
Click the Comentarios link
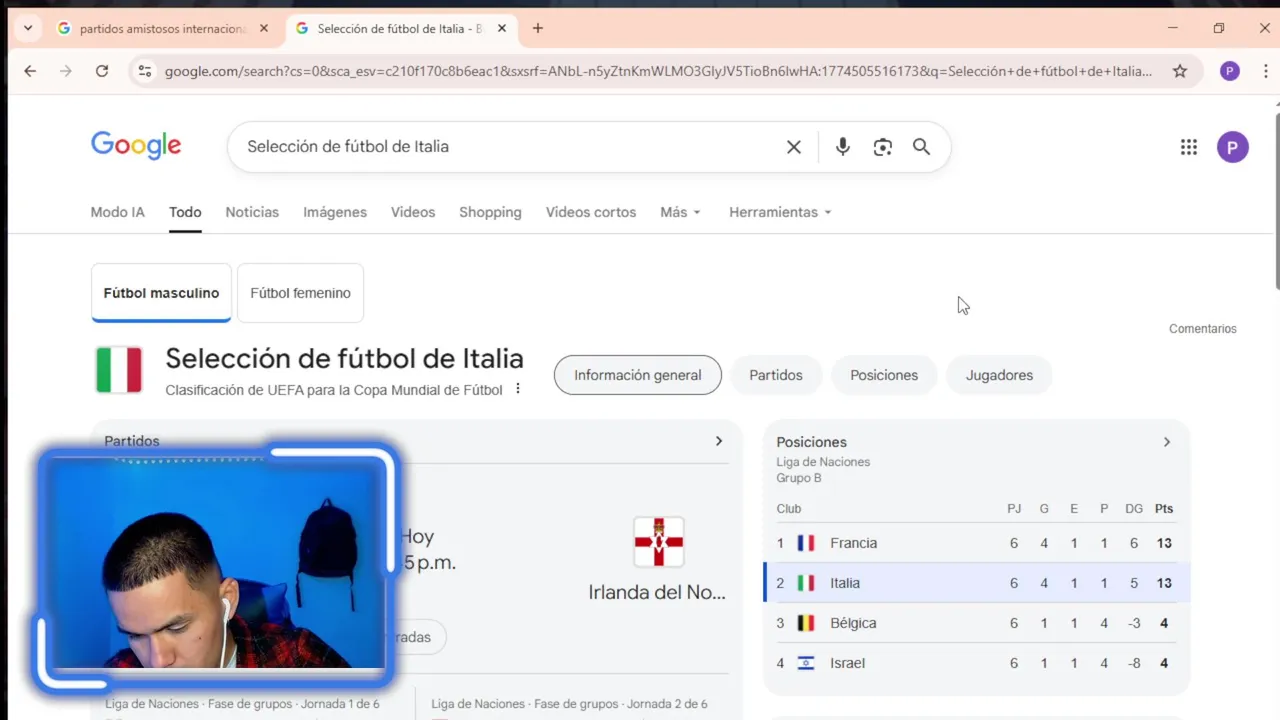coord(1203,329)
